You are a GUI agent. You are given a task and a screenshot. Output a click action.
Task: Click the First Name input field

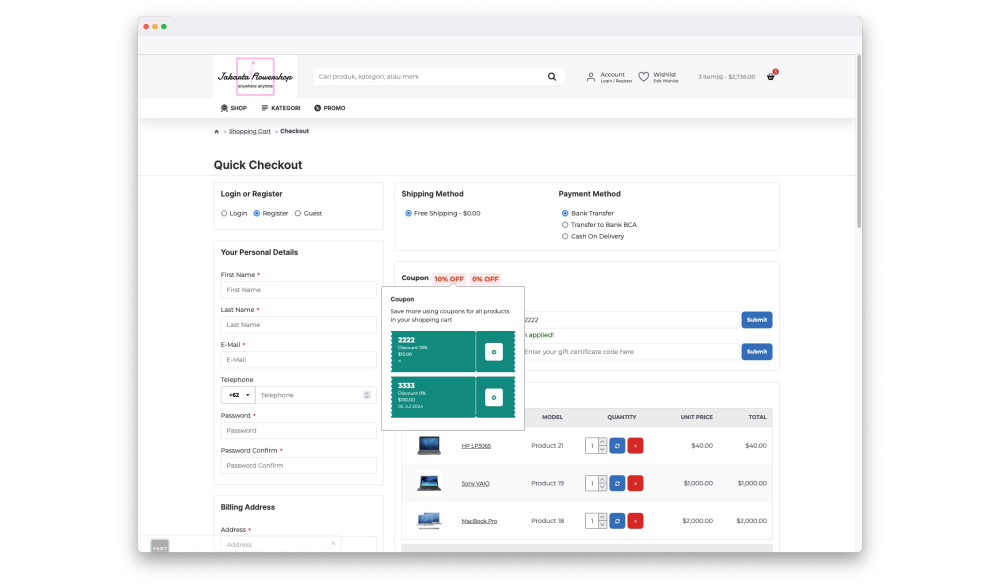click(298, 290)
